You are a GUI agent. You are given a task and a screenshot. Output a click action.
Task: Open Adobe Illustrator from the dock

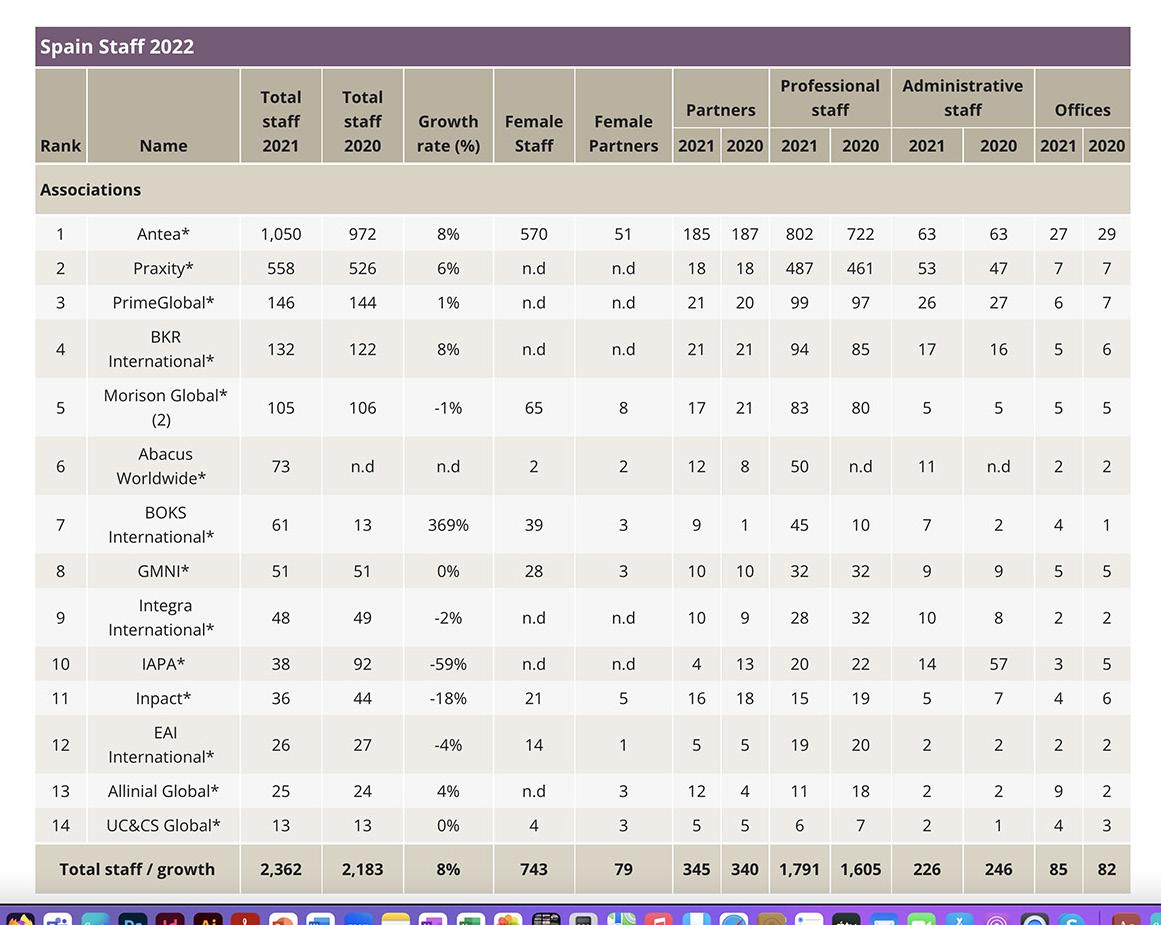[208, 921]
